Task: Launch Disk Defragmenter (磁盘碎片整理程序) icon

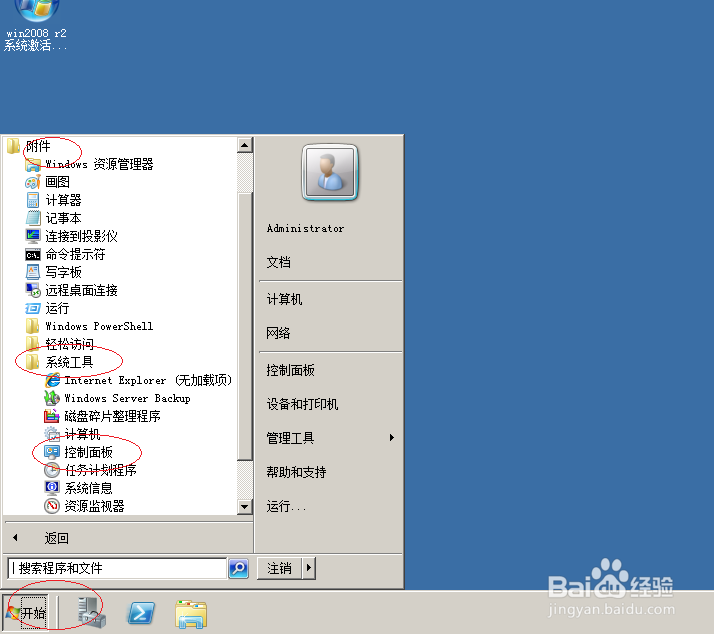Action: click(x=52, y=416)
